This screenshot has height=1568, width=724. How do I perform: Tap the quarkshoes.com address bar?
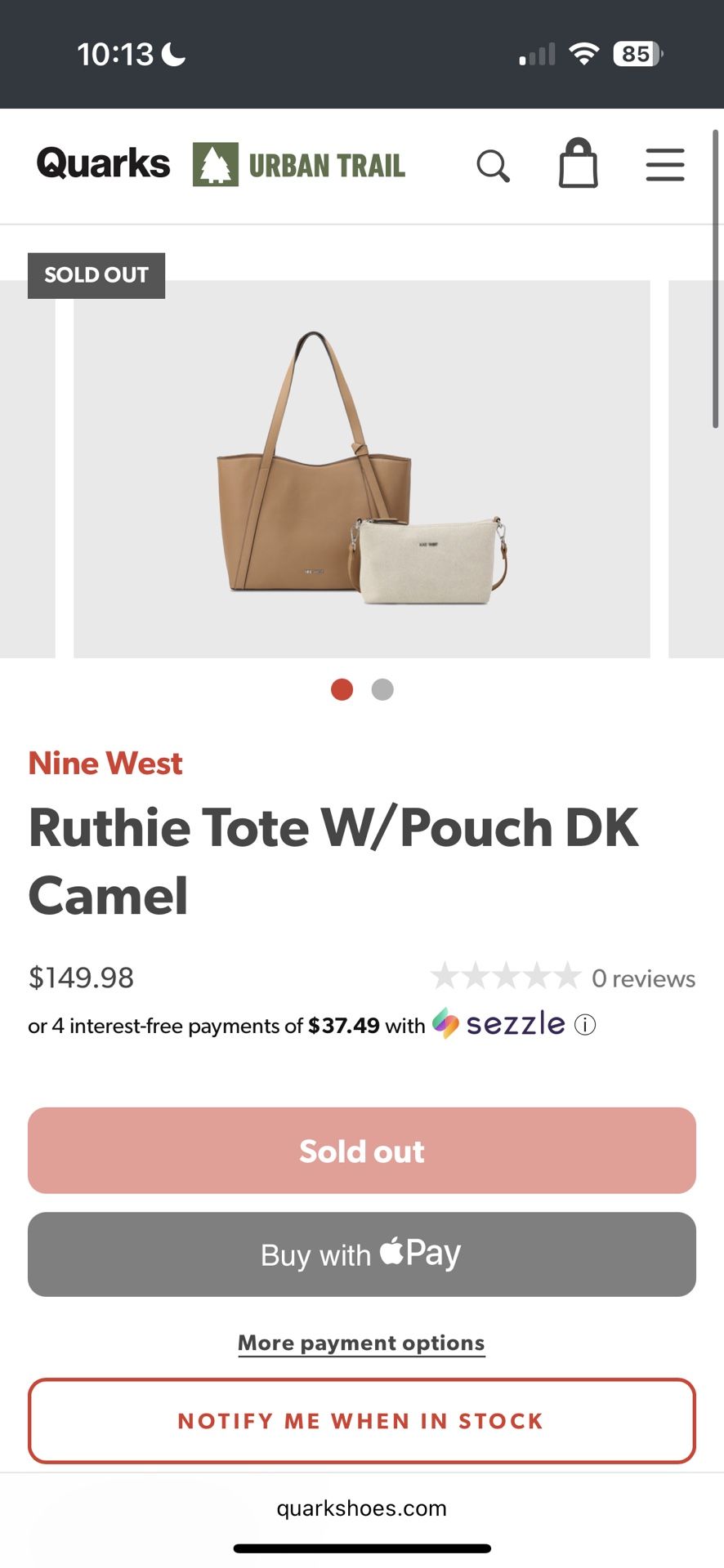pos(362,1508)
